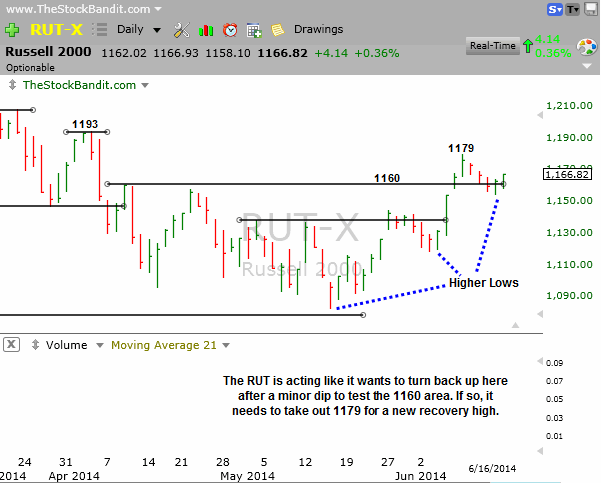This screenshot has width=601, height=483.
Task: Click the green plus add symbol icon
Action: tap(12, 30)
